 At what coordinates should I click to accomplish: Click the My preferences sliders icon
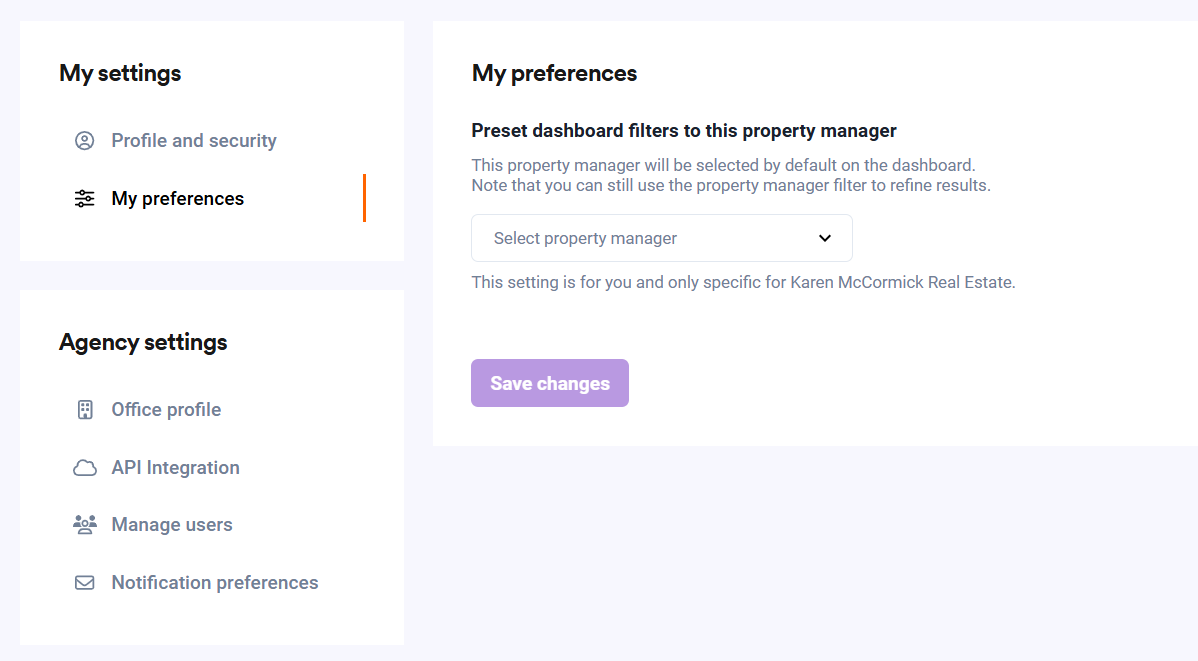pos(84,199)
